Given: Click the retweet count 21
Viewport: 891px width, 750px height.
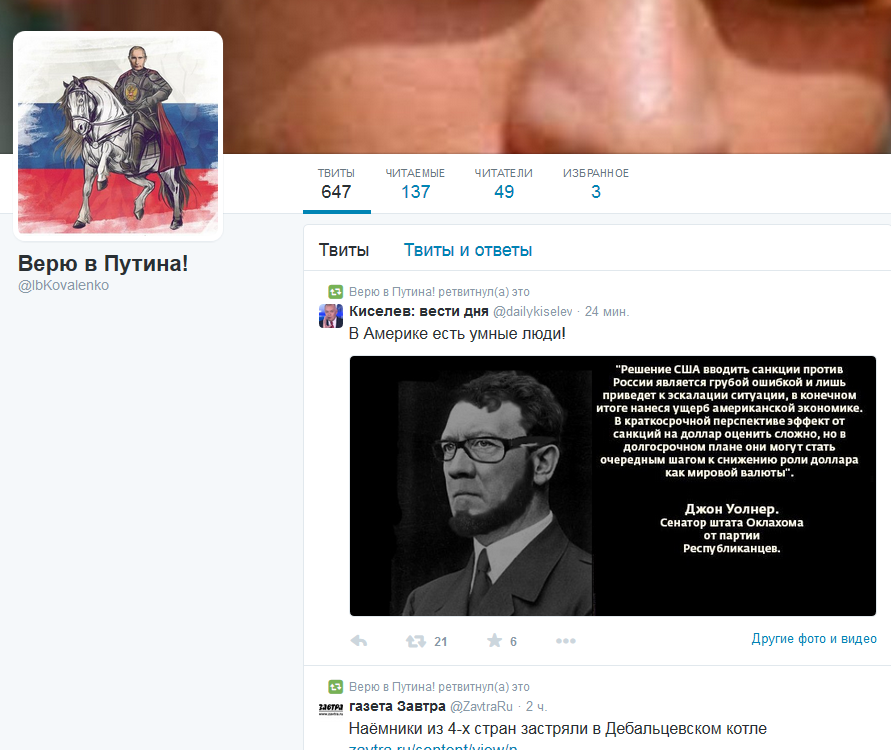Looking at the screenshot, I should (440, 641).
